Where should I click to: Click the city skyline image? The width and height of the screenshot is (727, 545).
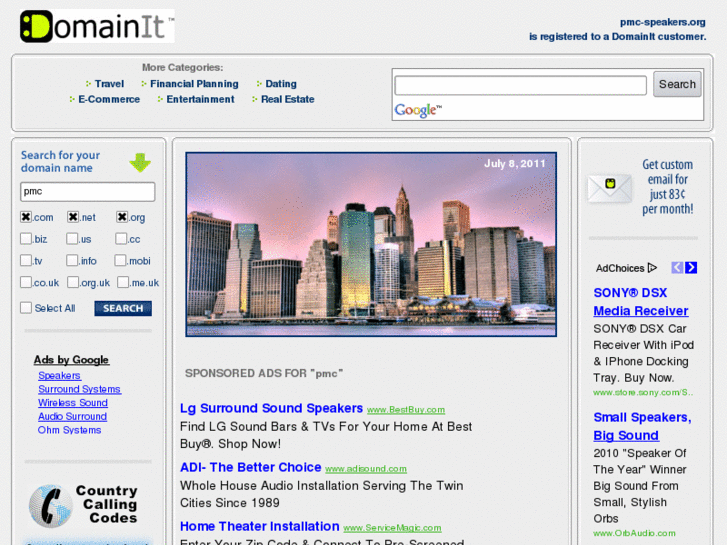(x=371, y=244)
